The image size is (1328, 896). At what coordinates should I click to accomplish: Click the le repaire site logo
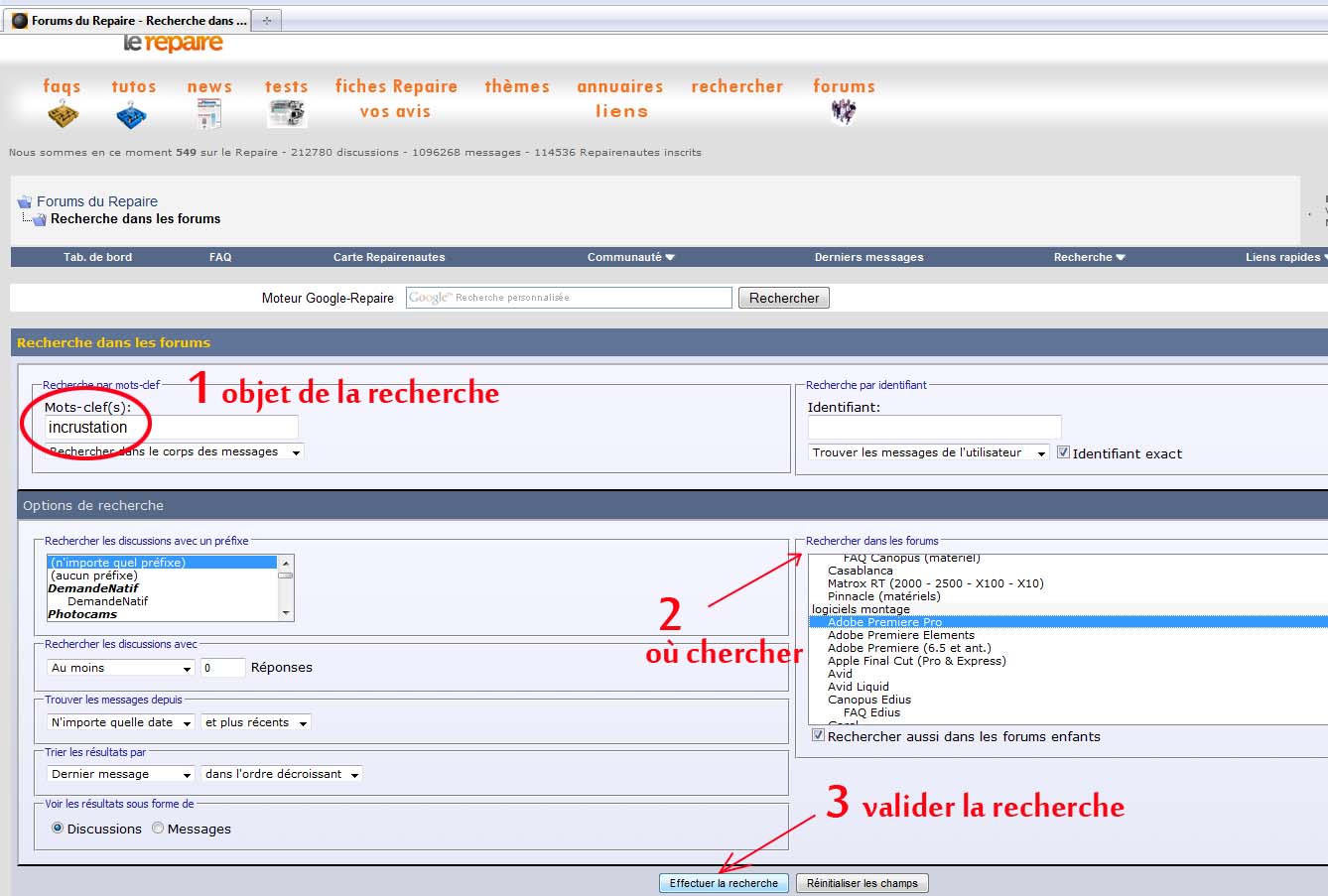tap(174, 43)
